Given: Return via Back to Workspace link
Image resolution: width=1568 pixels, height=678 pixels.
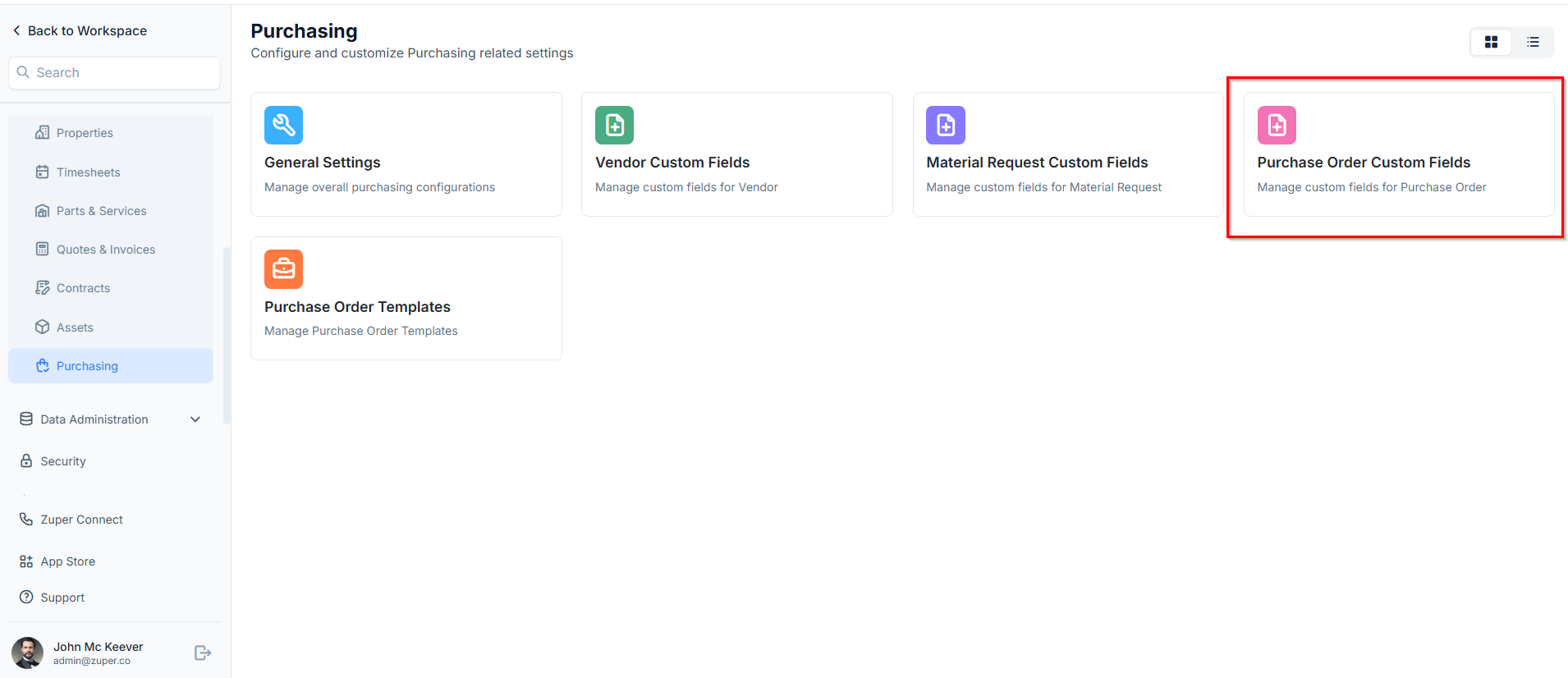Looking at the screenshot, I should 87,30.
